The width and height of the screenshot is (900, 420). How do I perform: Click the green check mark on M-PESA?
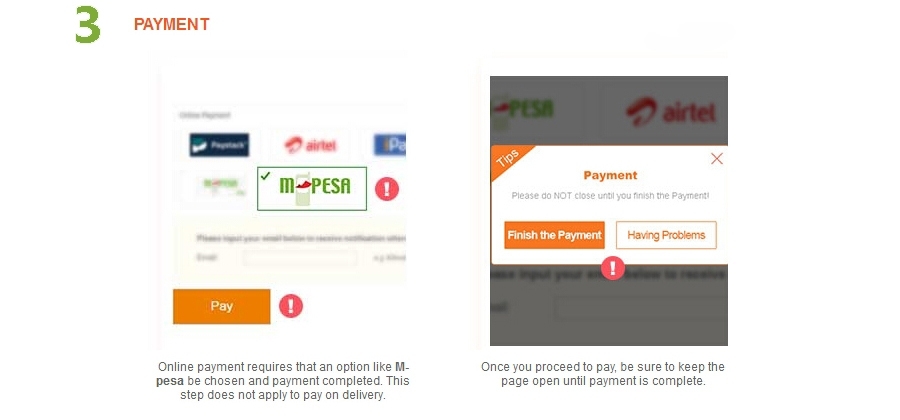(x=265, y=176)
